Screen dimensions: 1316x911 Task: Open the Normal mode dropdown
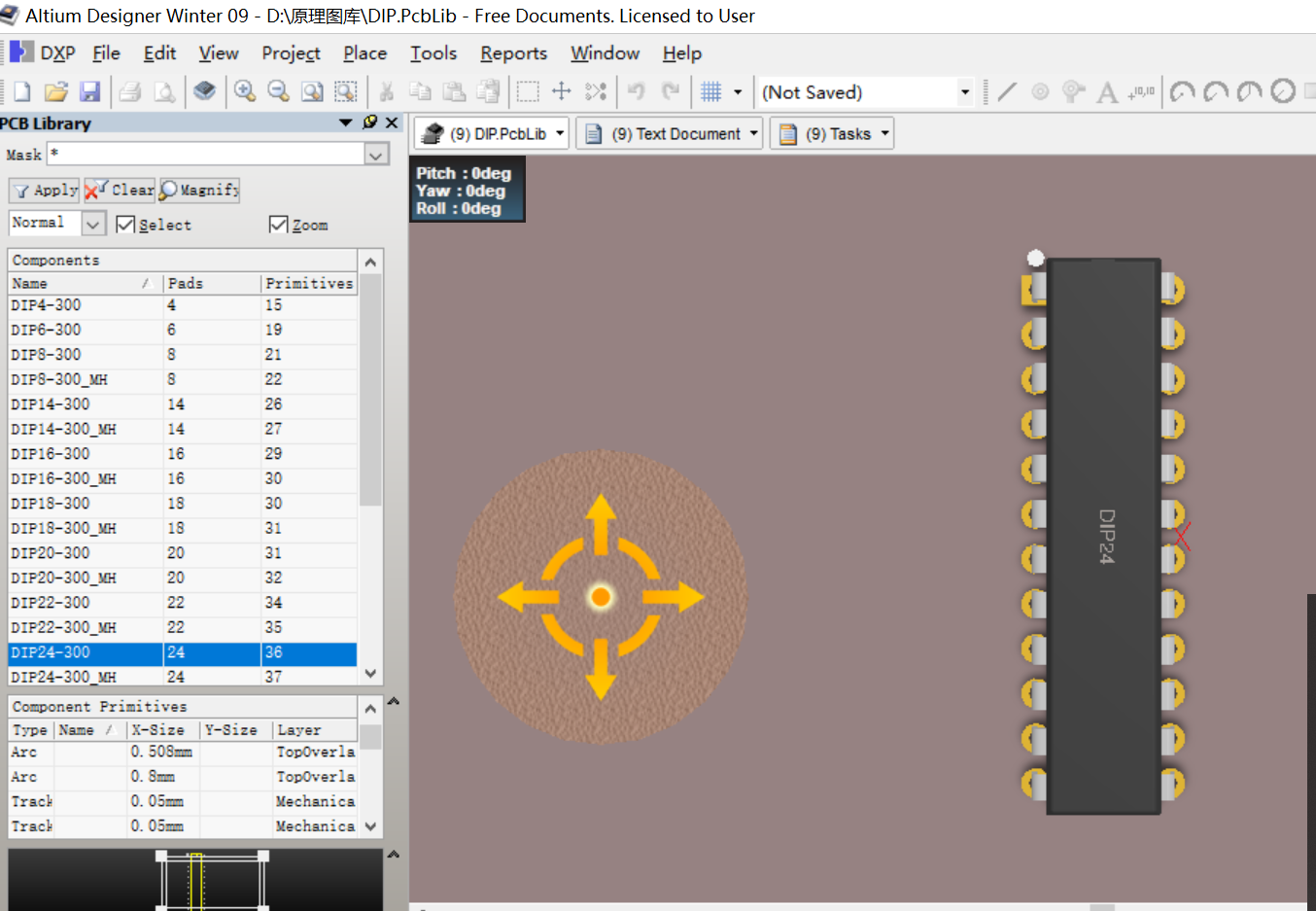pos(93,224)
